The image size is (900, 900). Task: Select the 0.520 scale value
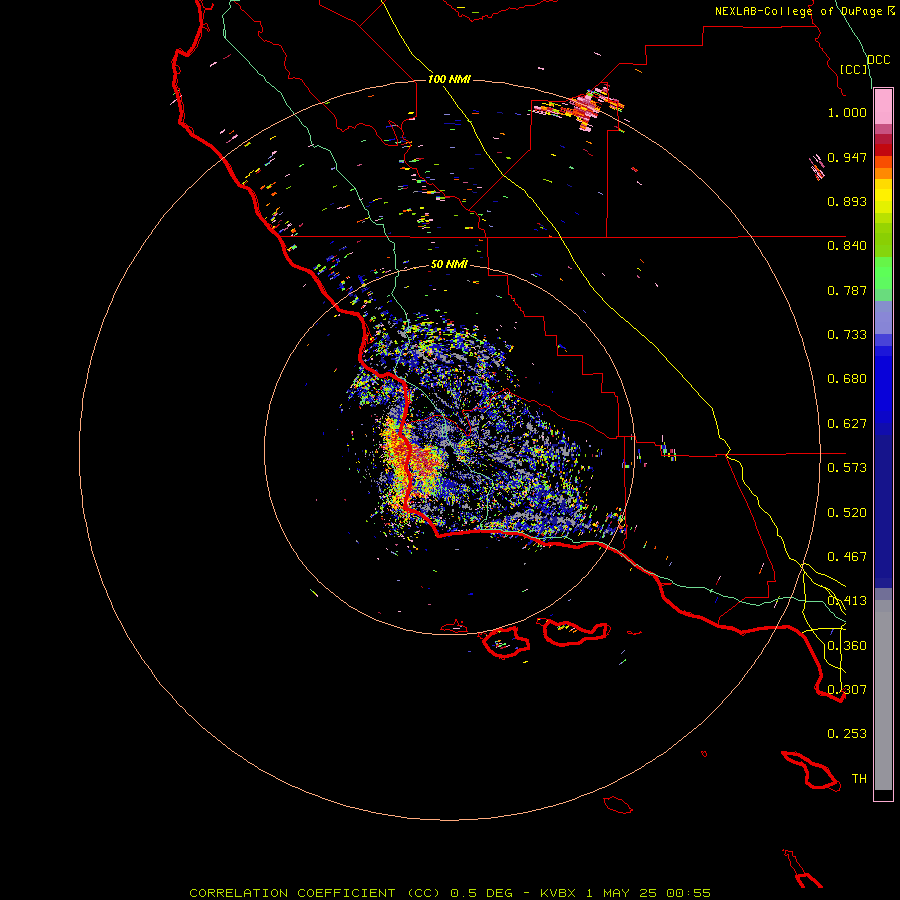(x=847, y=513)
